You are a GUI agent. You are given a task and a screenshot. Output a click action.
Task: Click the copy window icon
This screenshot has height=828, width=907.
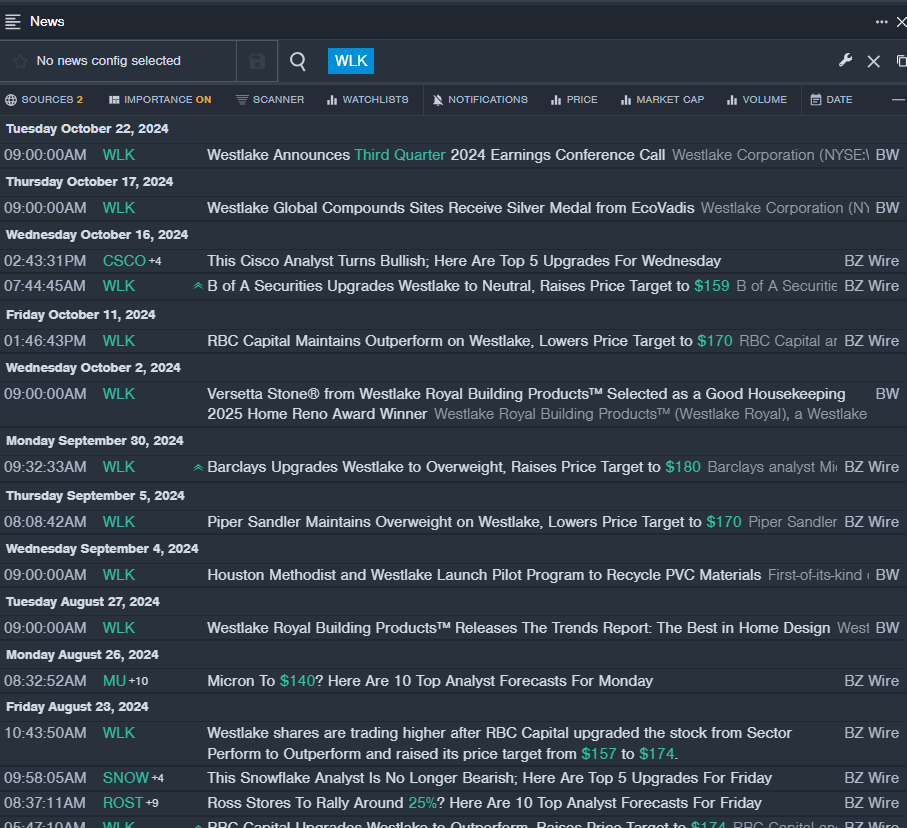(x=901, y=61)
